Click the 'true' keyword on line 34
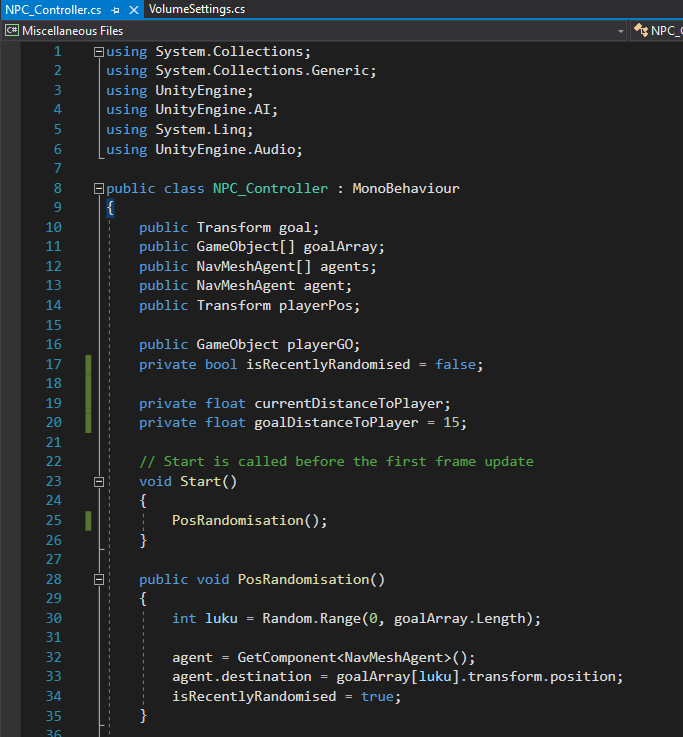 [377, 697]
